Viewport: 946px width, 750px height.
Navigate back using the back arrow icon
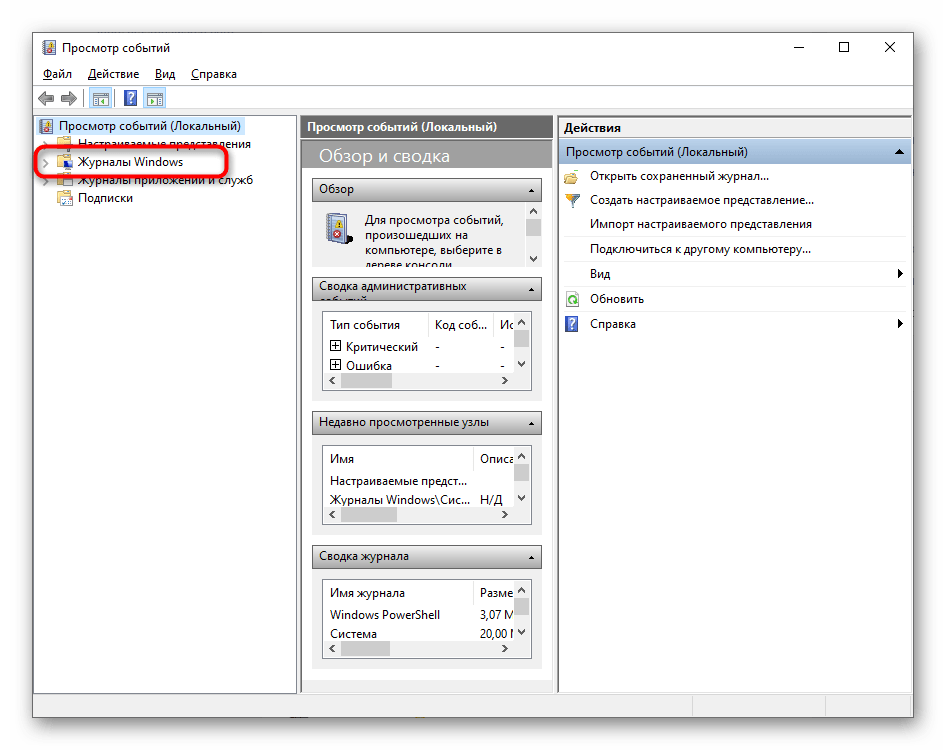pos(47,97)
